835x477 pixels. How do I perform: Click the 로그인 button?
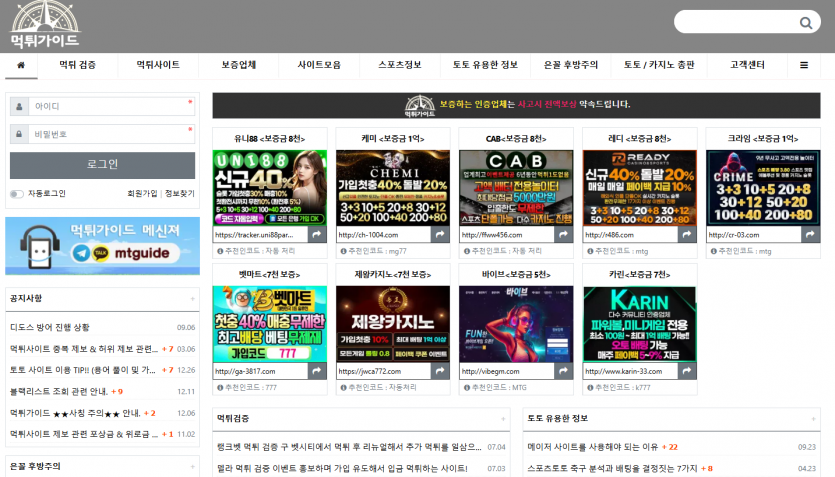[x=102, y=165]
